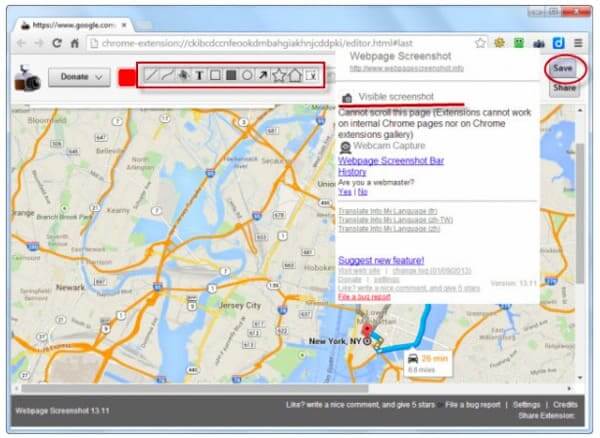Select the house shape tool
Viewport: 600px width, 438px height.
295,75
